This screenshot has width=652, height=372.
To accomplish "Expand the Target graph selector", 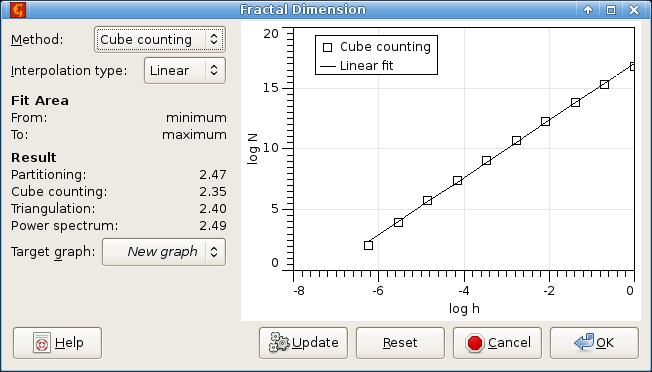I will 164,252.
